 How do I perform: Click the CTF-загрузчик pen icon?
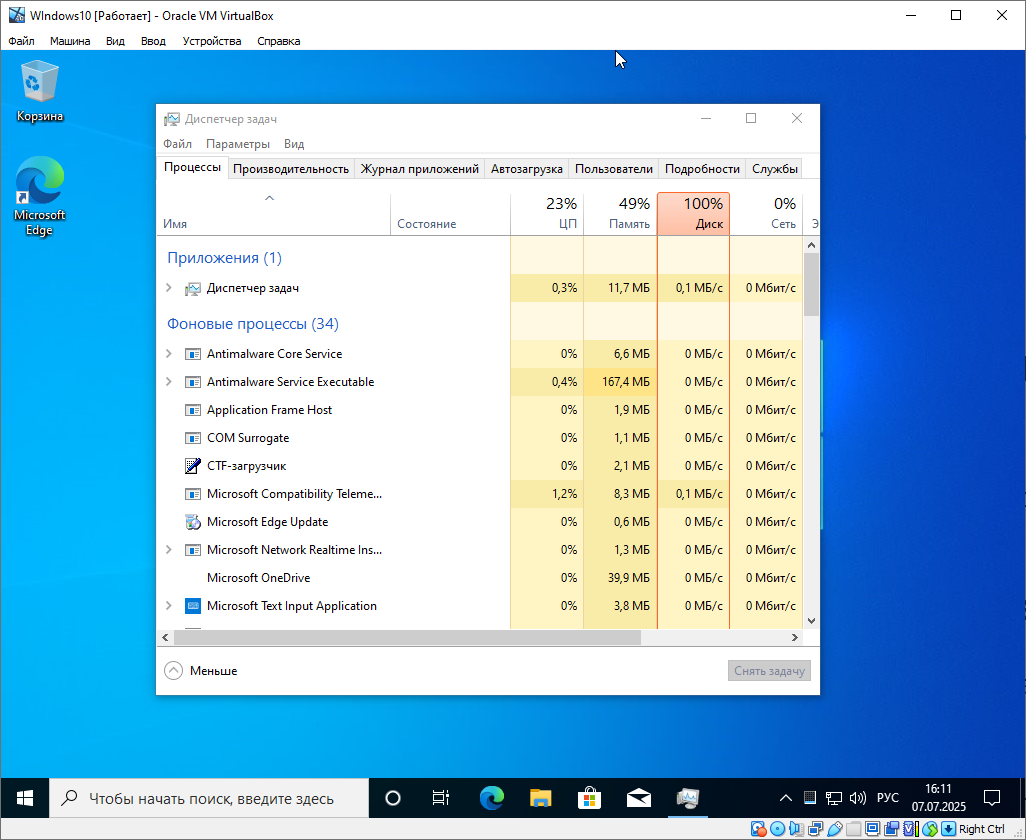[x=192, y=466]
